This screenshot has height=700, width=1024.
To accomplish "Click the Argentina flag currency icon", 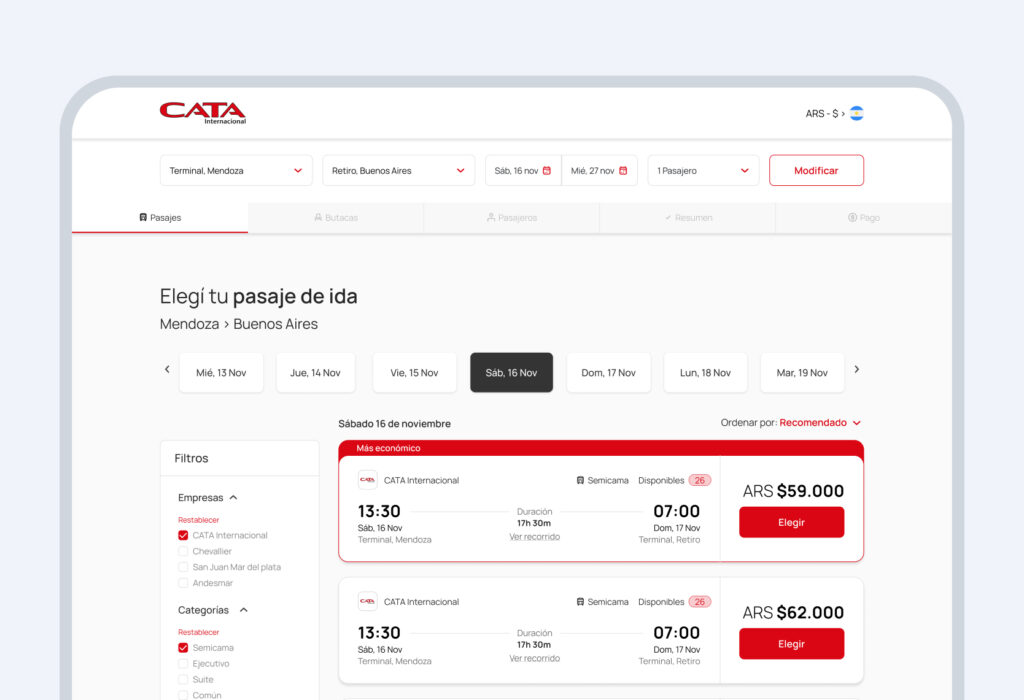I will (856, 113).
